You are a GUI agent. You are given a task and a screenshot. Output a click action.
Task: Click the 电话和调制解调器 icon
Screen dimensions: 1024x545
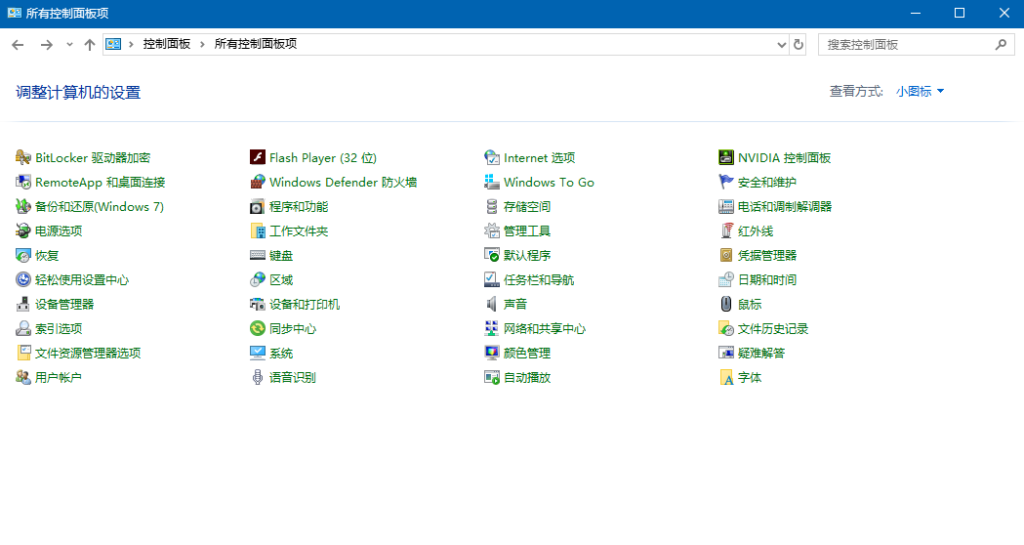pos(726,206)
